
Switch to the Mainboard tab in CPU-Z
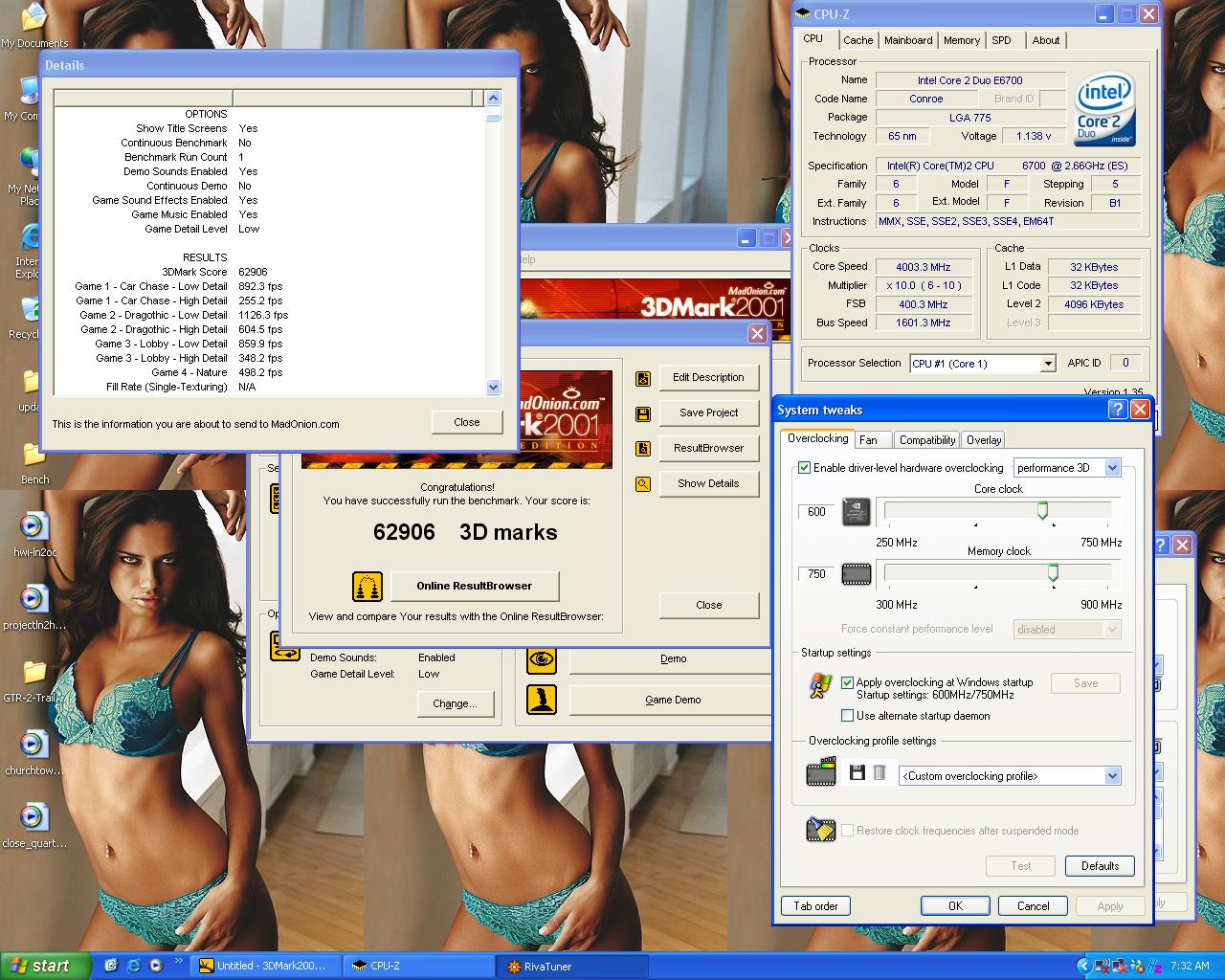coord(908,40)
